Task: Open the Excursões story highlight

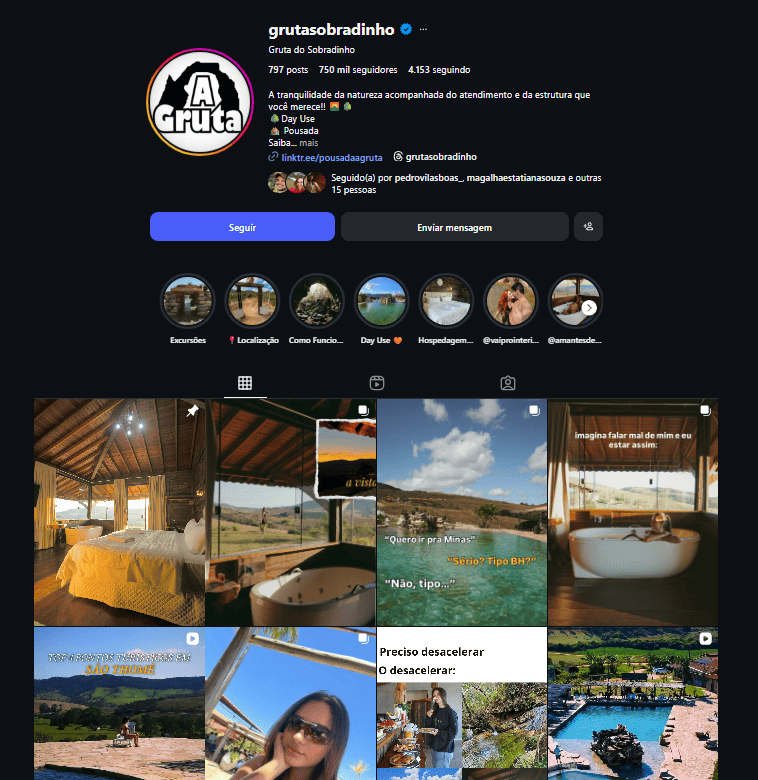Action: pyautogui.click(x=188, y=309)
